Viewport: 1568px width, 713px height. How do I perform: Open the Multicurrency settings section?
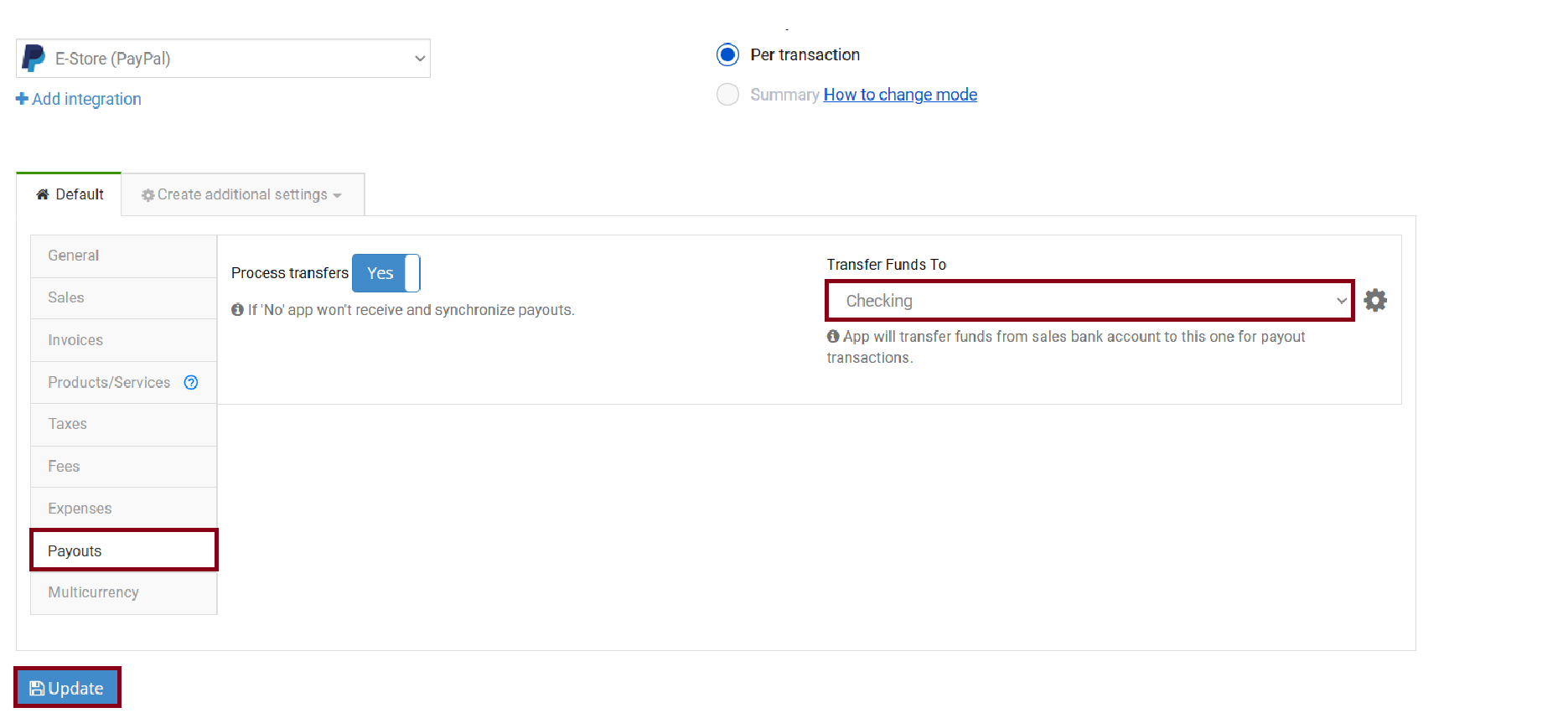pyautogui.click(x=124, y=592)
